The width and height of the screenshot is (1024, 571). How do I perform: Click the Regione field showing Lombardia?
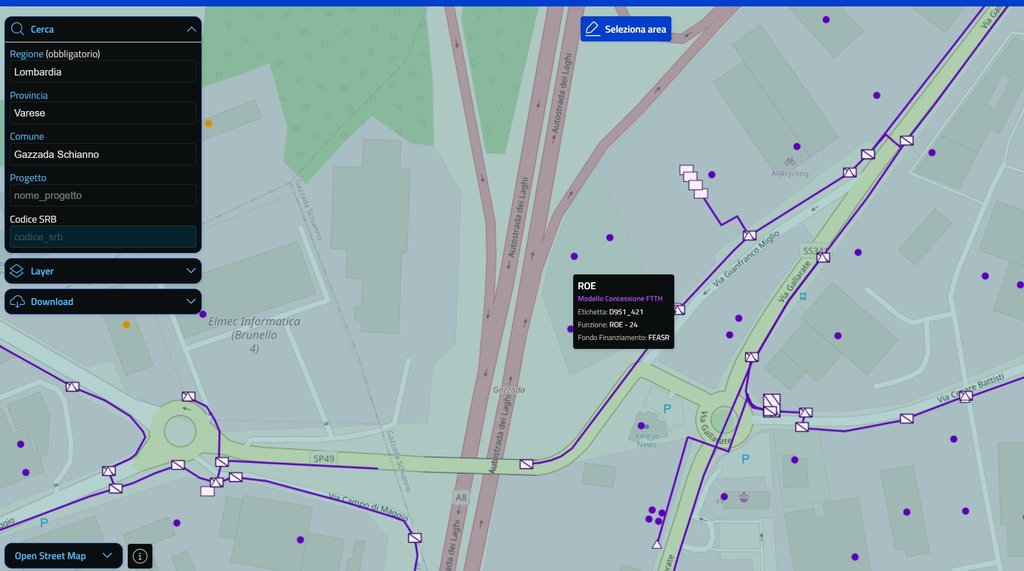pyautogui.click(x=103, y=72)
